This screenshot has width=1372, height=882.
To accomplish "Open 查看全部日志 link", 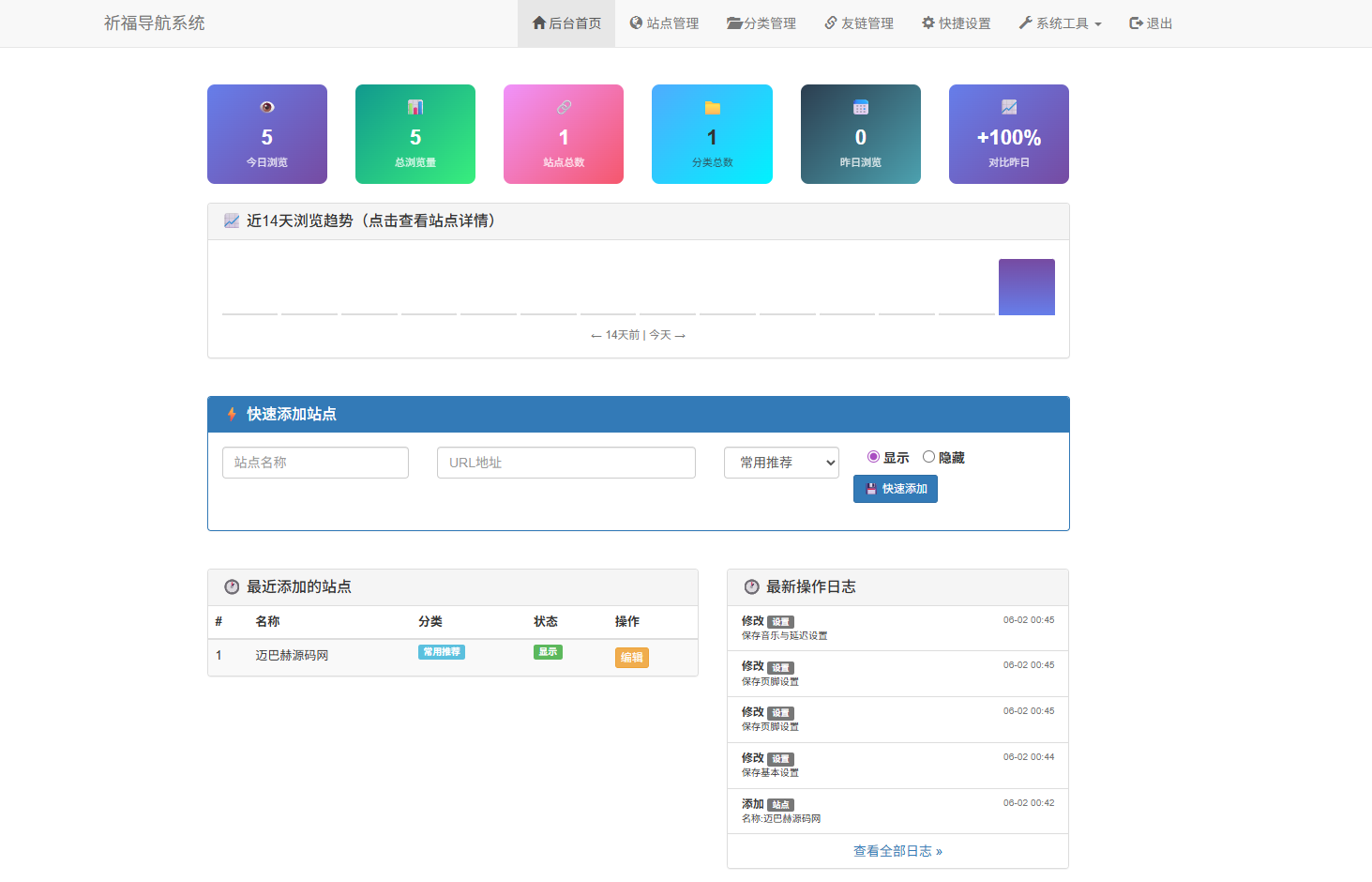I will coord(897,851).
